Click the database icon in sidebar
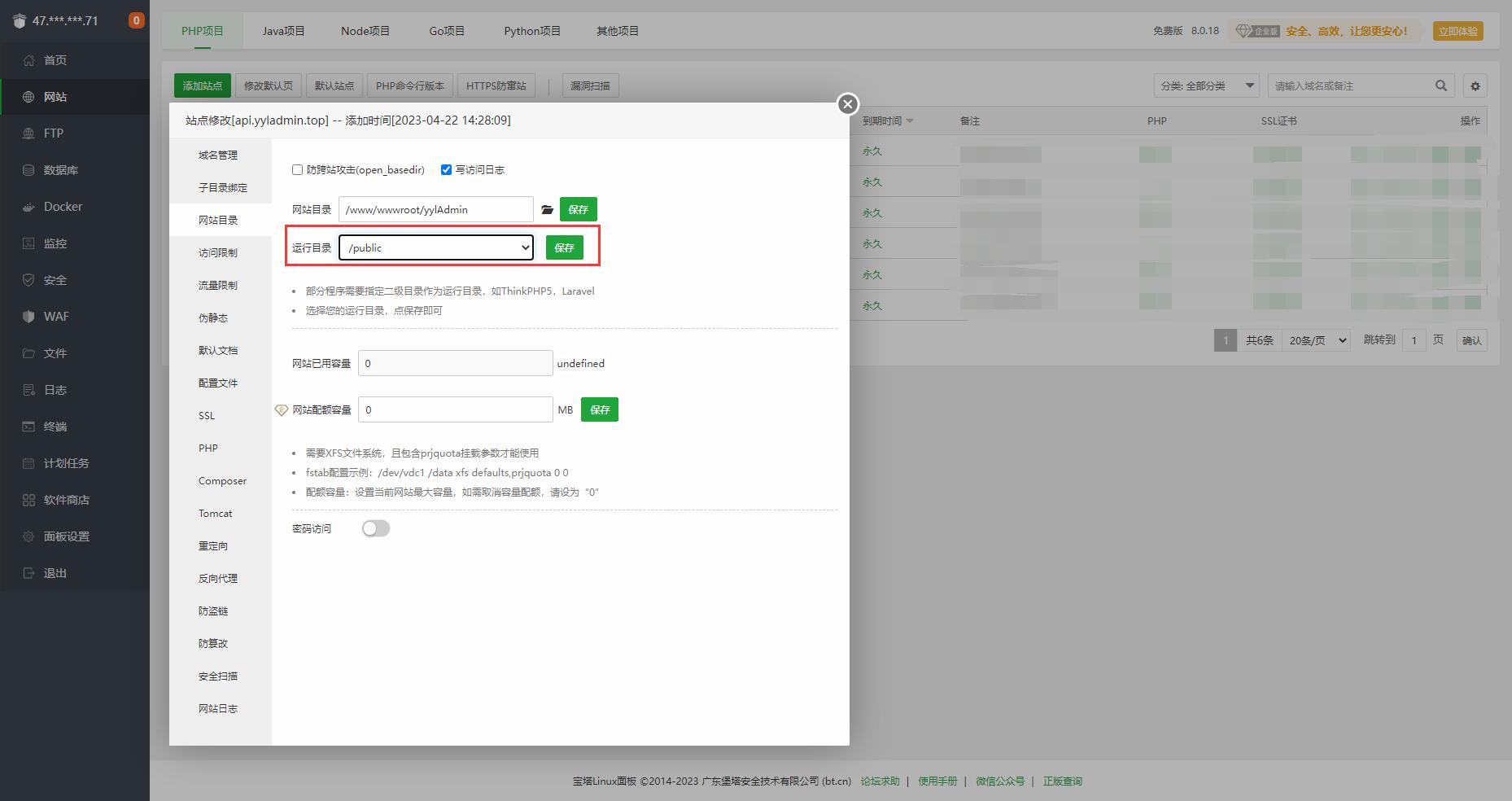This screenshot has height=801, width=1512. (28, 170)
